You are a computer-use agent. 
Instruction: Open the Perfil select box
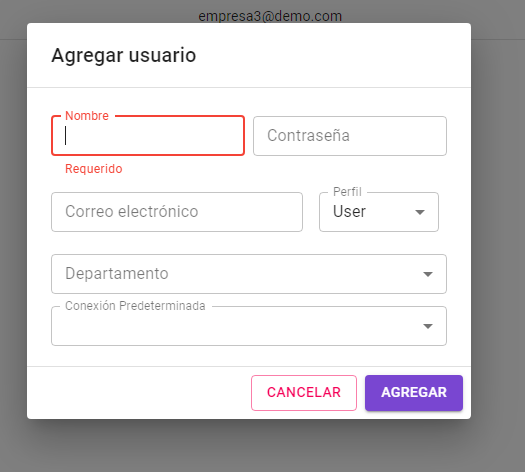click(x=379, y=212)
